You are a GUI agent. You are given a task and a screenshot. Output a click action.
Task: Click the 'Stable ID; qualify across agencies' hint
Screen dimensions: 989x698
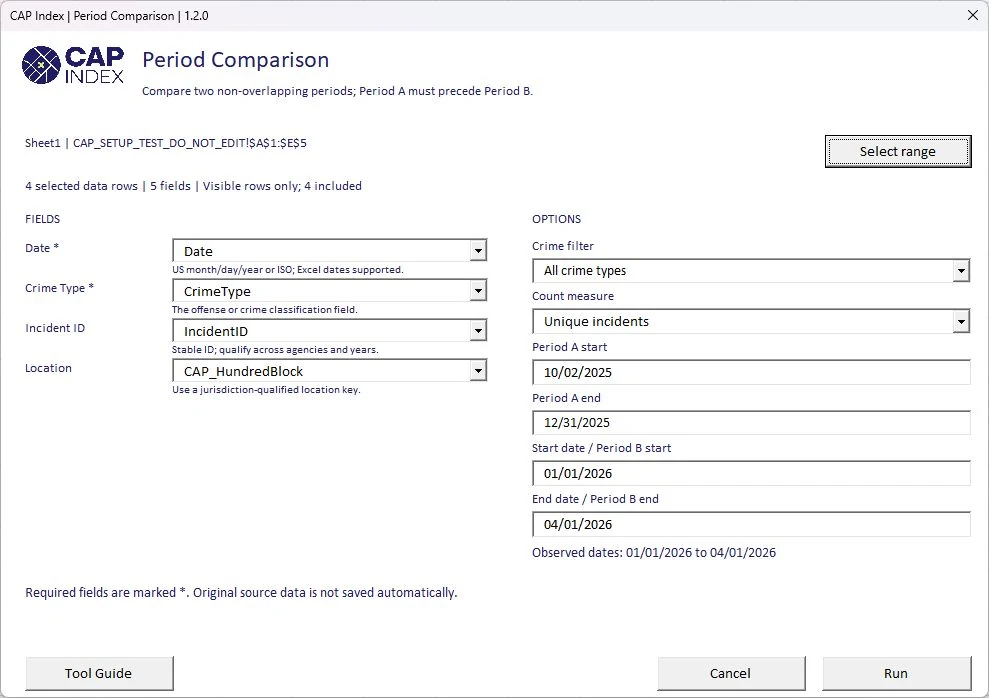[275, 350]
